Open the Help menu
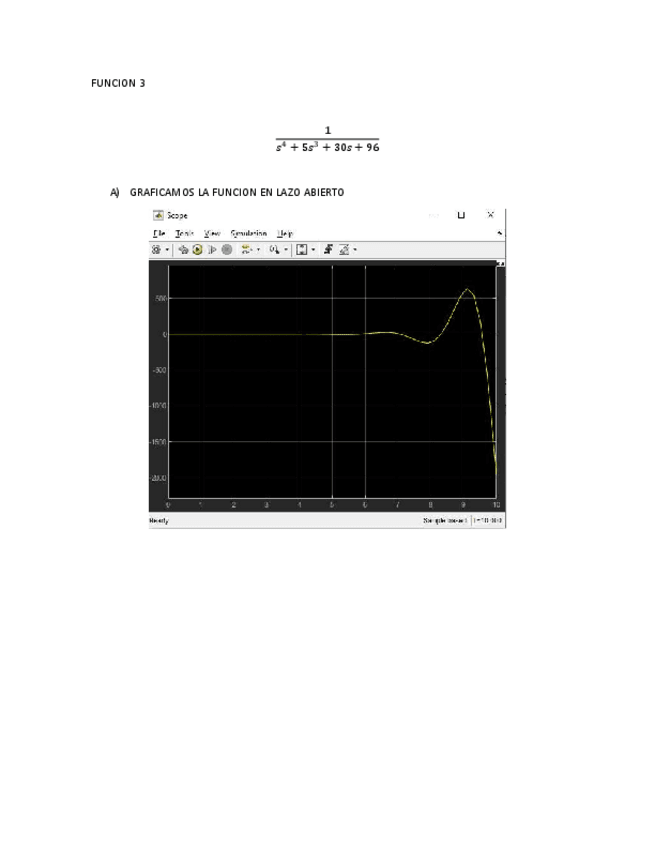 285,234
